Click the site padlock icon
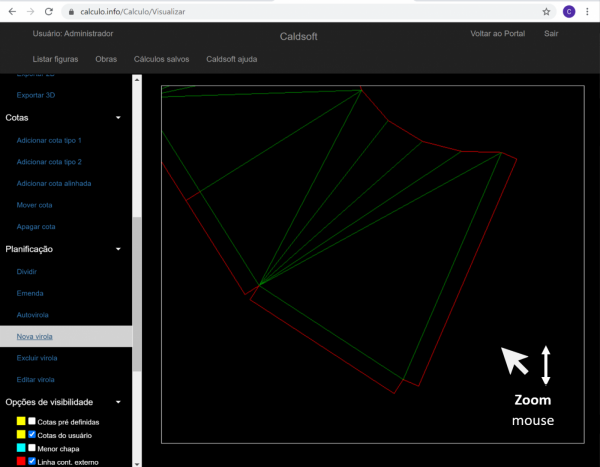This screenshot has height=467, width=600. [x=70, y=11]
